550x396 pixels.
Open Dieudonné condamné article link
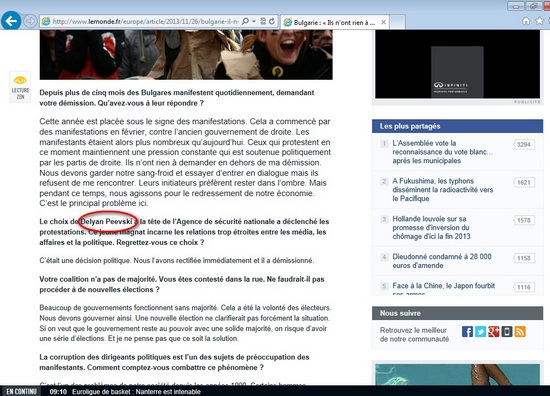click(442, 261)
